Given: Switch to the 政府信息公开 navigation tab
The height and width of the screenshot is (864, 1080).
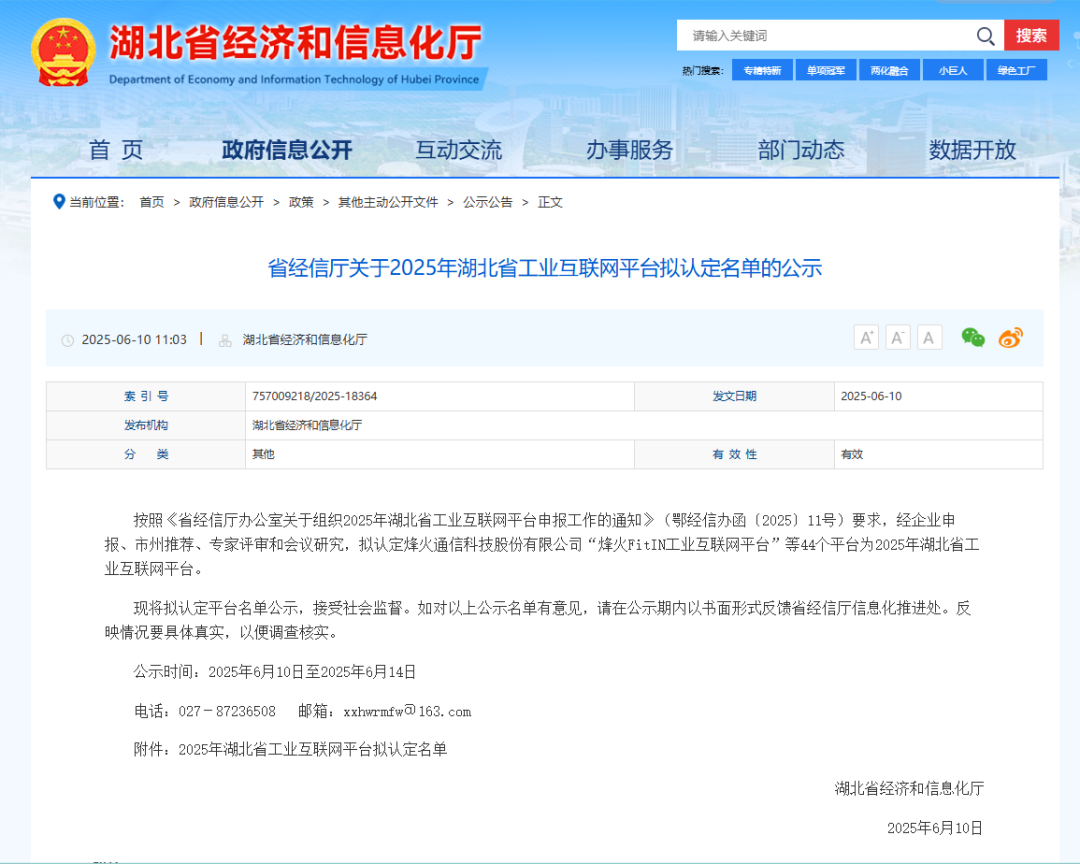Looking at the screenshot, I should 288,149.
